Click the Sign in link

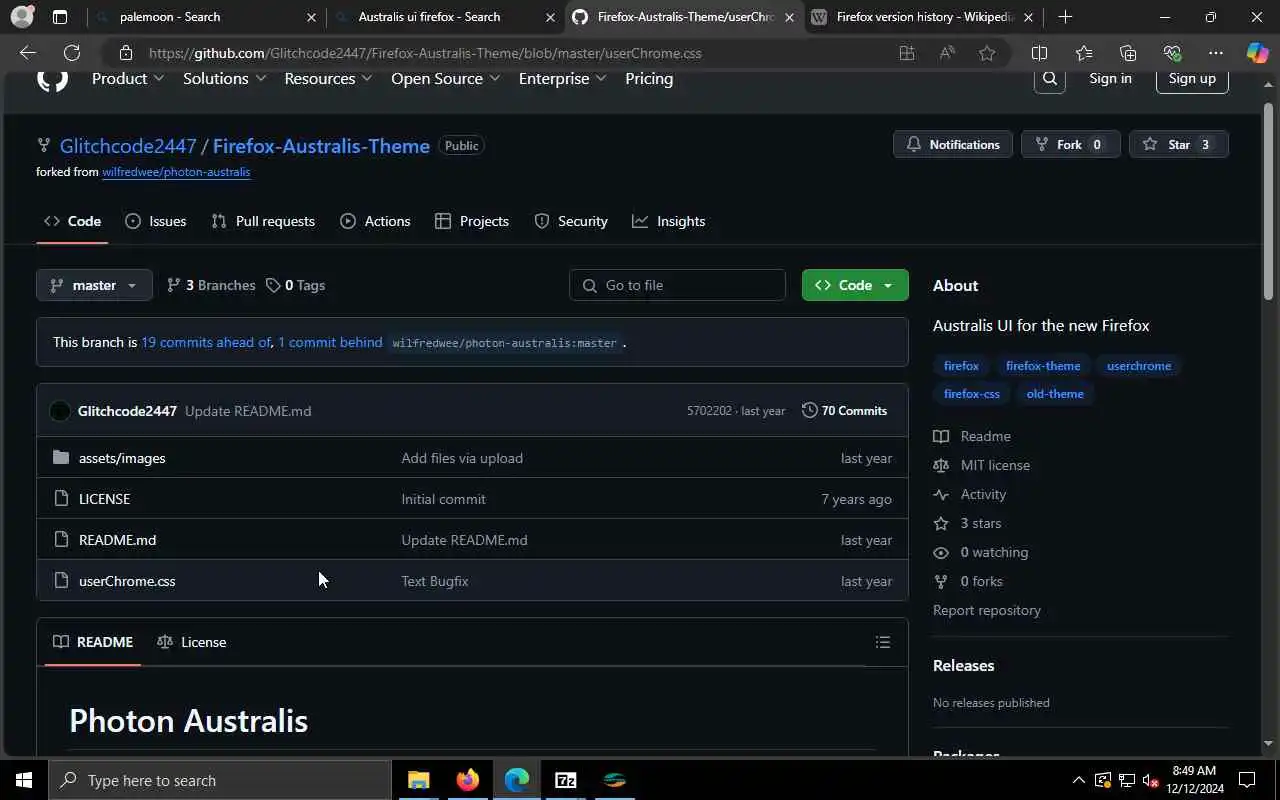tap(1110, 78)
